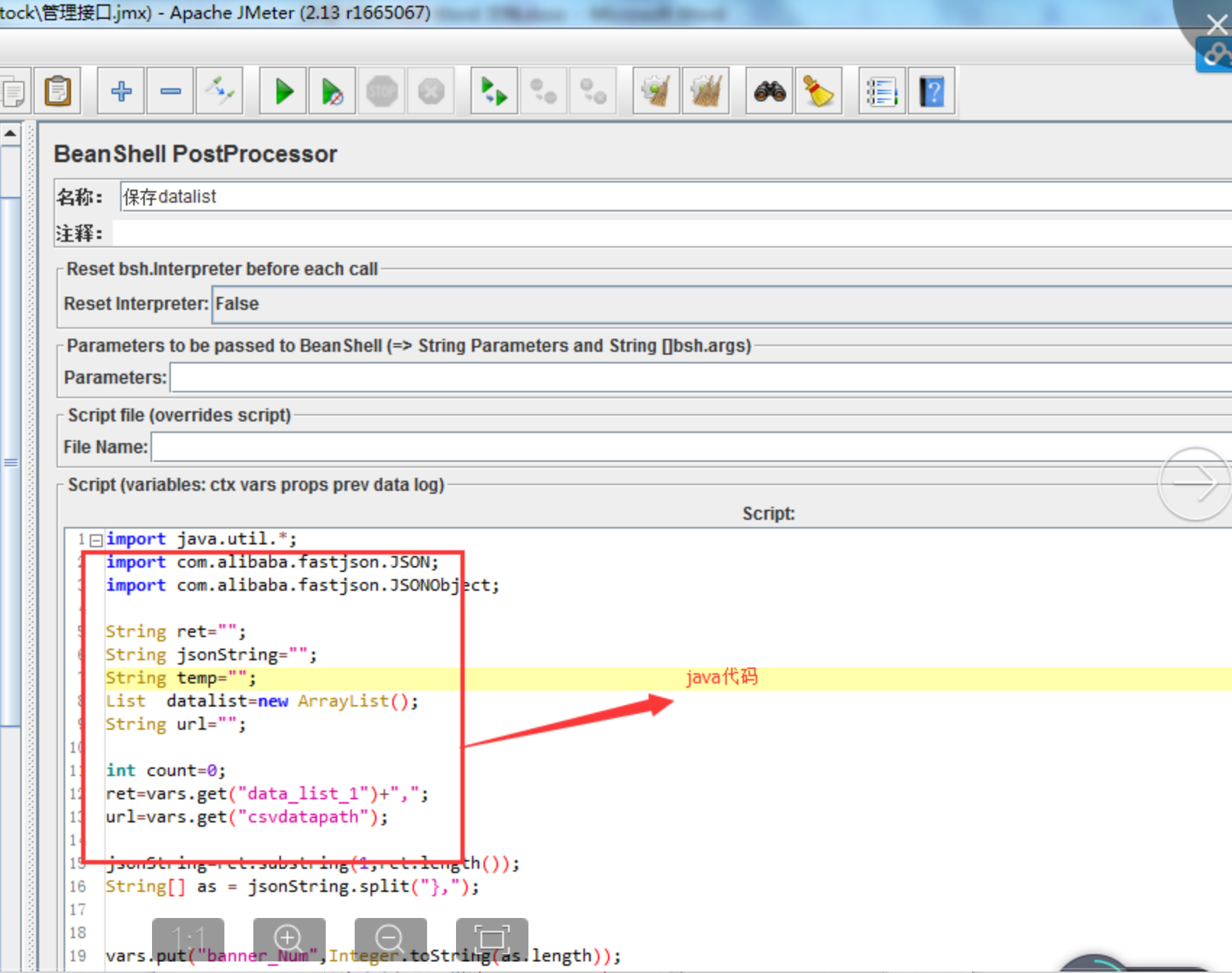Click the Parameters input field
This screenshot has width=1232, height=973.
(x=701, y=378)
